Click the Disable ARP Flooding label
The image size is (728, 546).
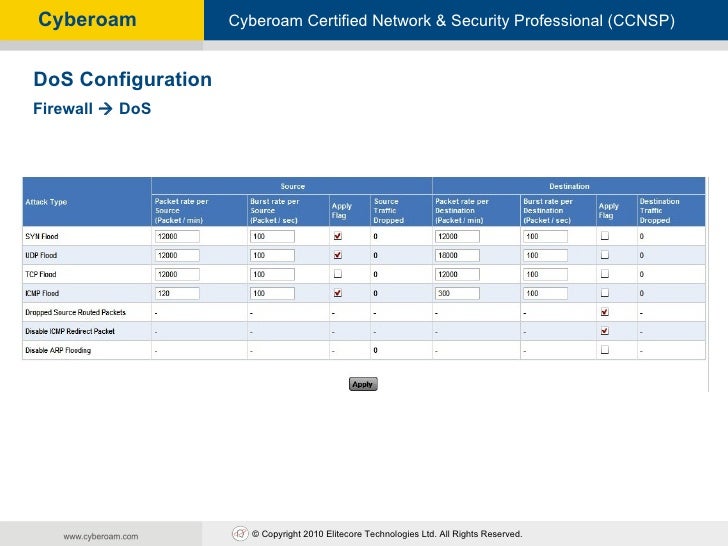pos(58,351)
